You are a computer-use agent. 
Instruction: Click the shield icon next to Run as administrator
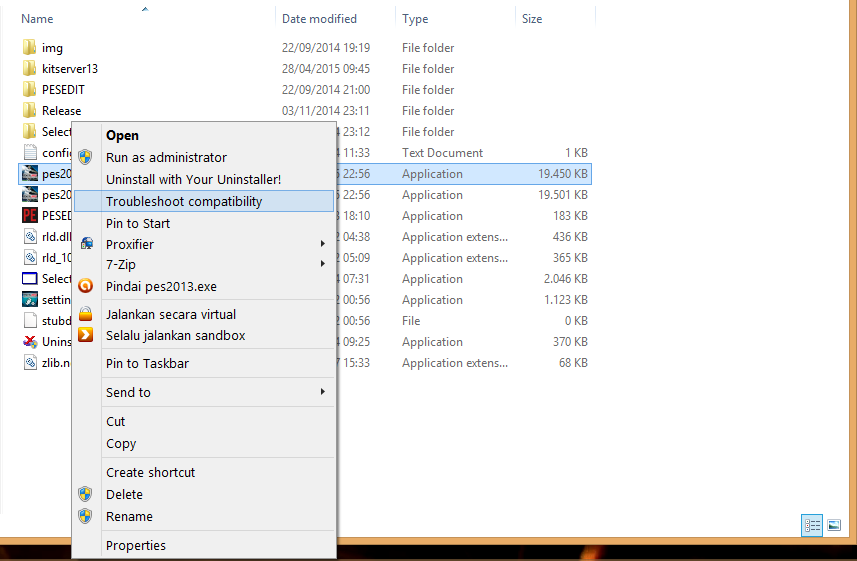tap(85, 157)
